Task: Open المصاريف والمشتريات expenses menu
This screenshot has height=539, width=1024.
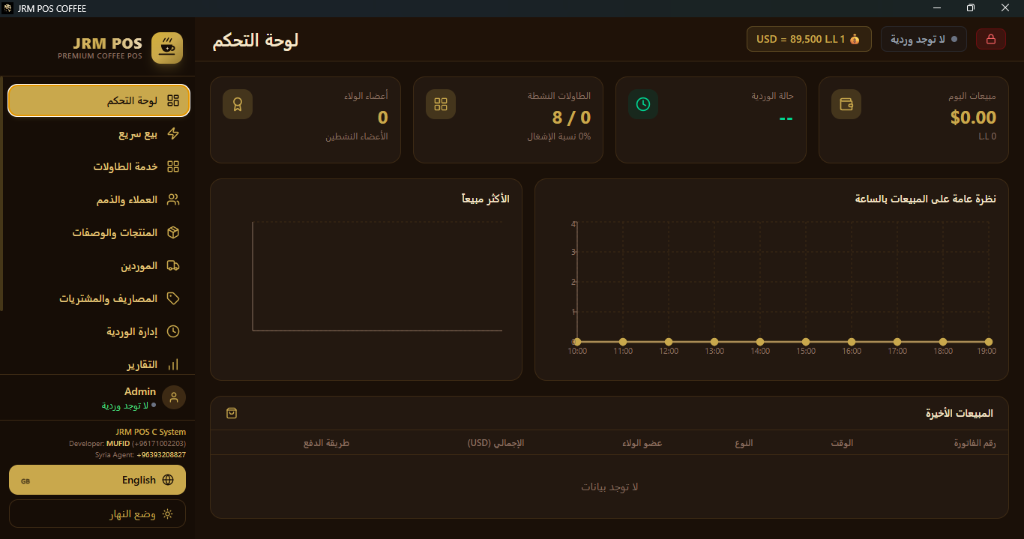Action: tap(99, 299)
